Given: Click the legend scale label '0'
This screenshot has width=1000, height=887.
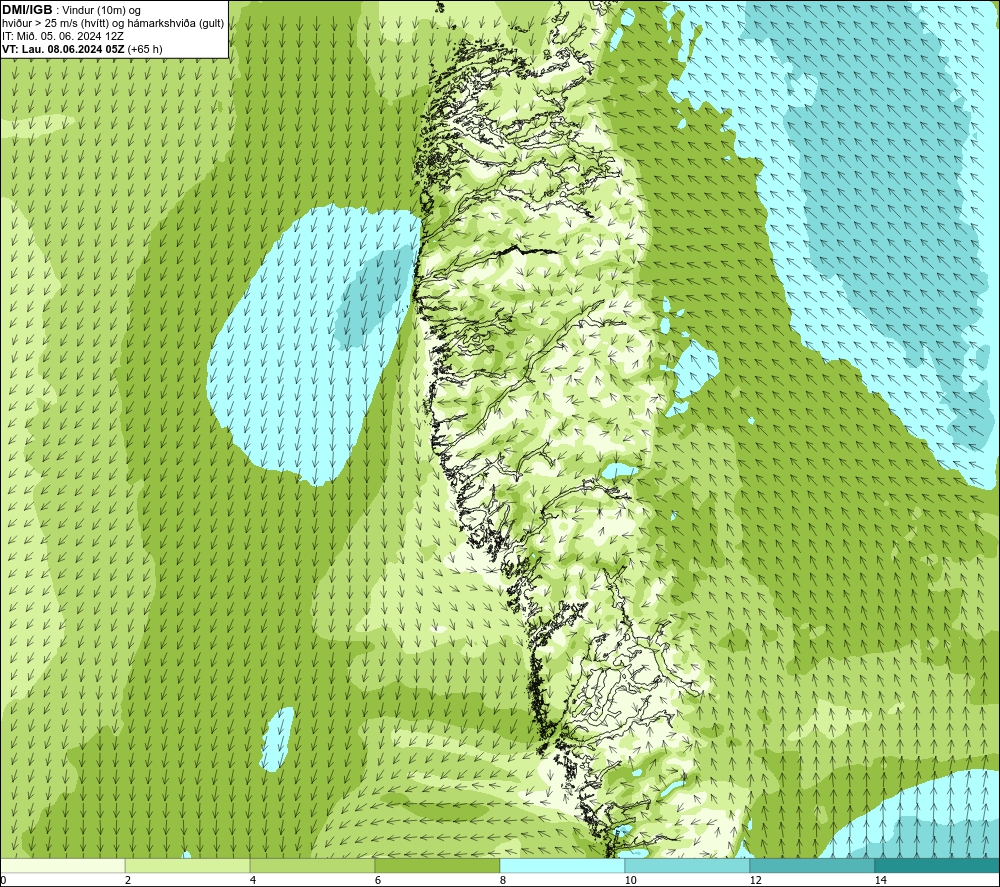Looking at the screenshot, I should click(3, 880).
